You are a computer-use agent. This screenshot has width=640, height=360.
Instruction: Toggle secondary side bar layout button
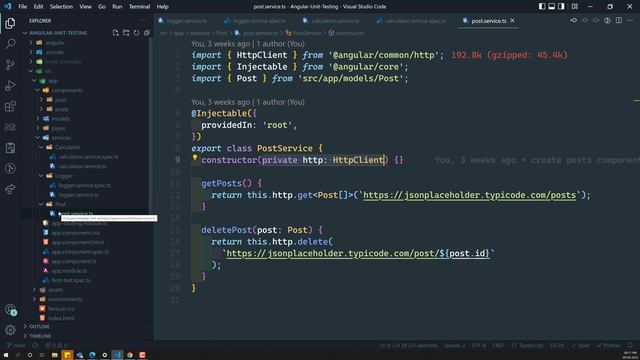(561, 7)
